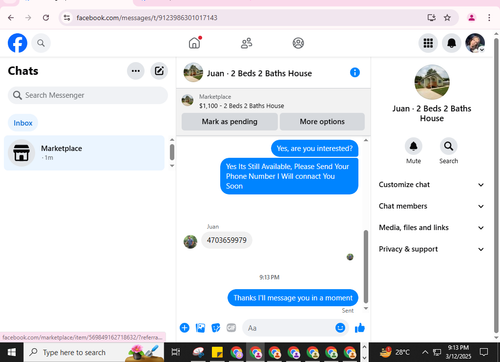500x362 pixels.
Task: Click in Search Messenger field
Action: pos(88,95)
